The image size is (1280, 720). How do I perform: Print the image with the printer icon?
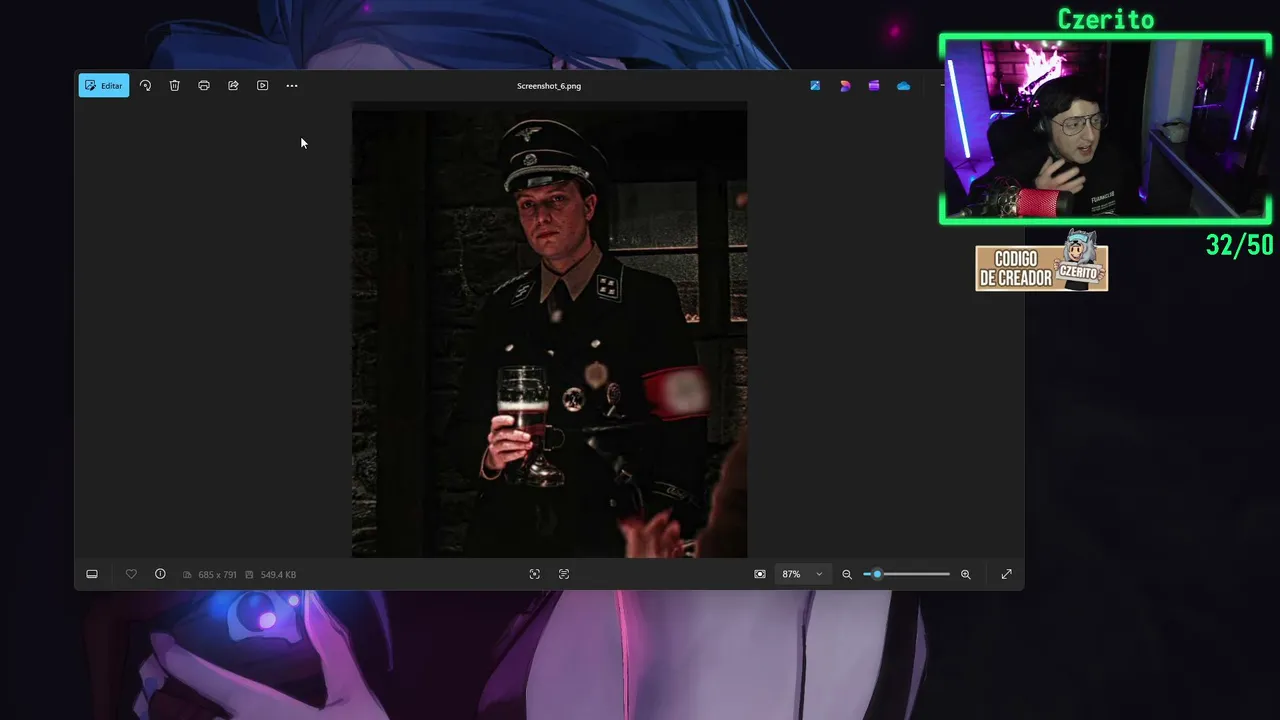204,86
